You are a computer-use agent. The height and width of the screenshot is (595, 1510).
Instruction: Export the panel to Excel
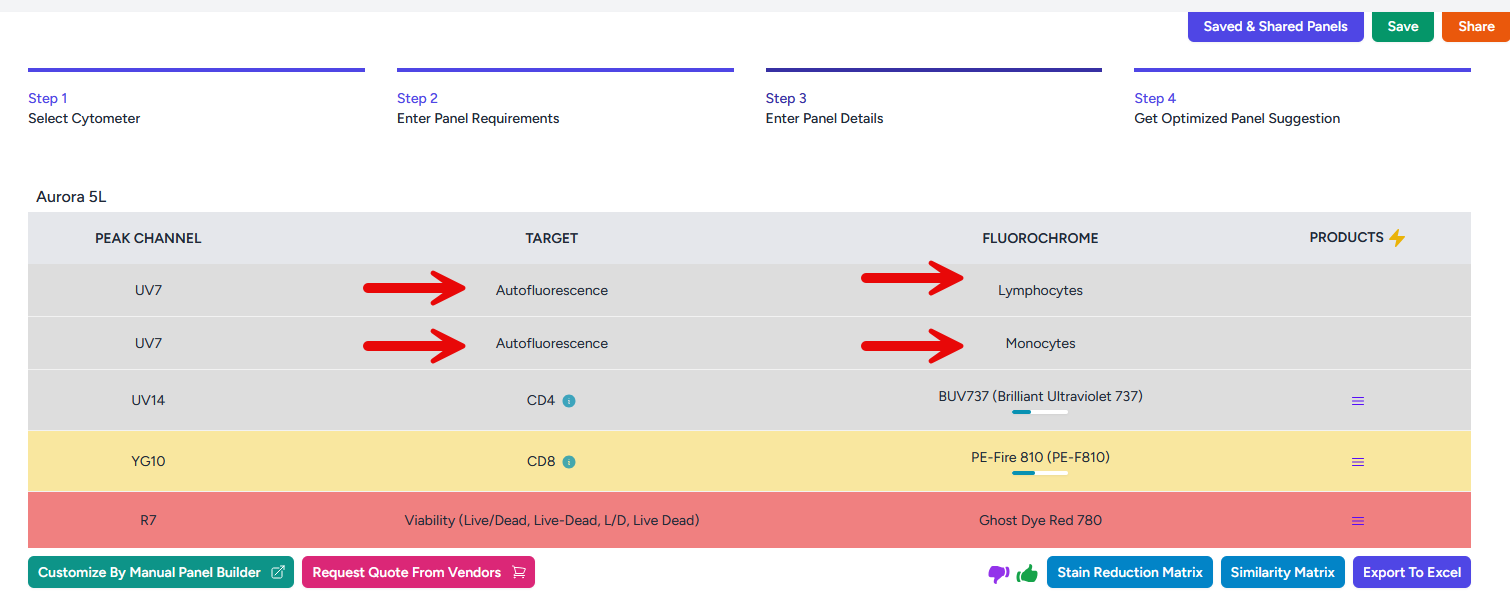coord(1411,573)
